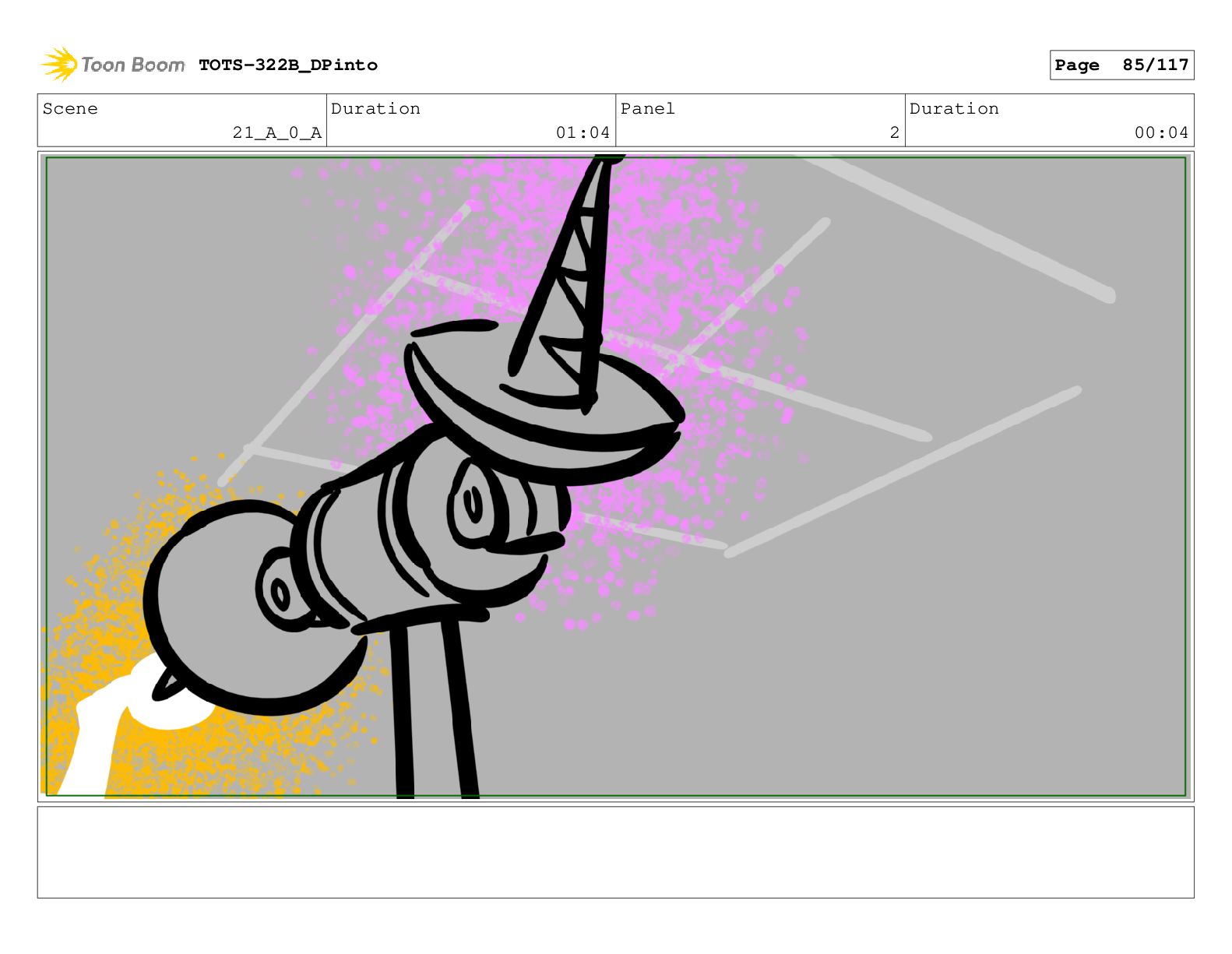
Task: Select panel duration value 00:04
Action: pos(1161,132)
